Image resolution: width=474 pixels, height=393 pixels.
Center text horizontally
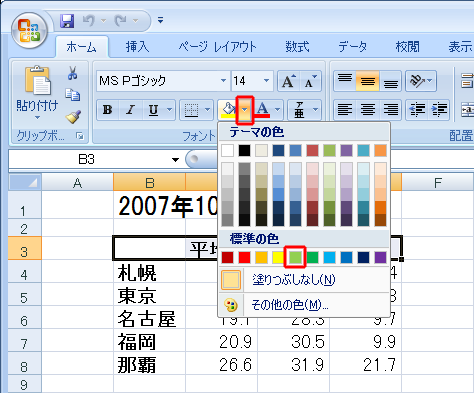367,110
